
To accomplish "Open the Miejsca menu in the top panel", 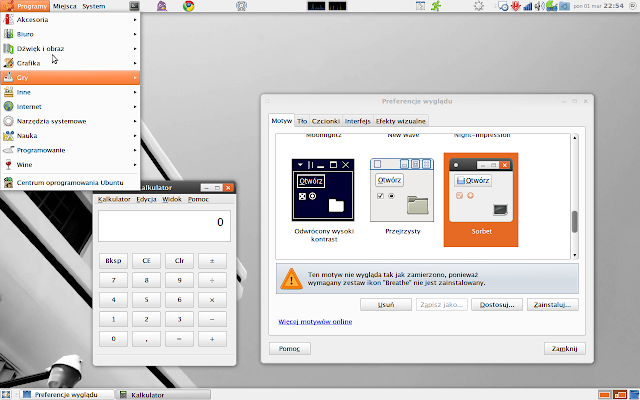I will tap(64, 6).
